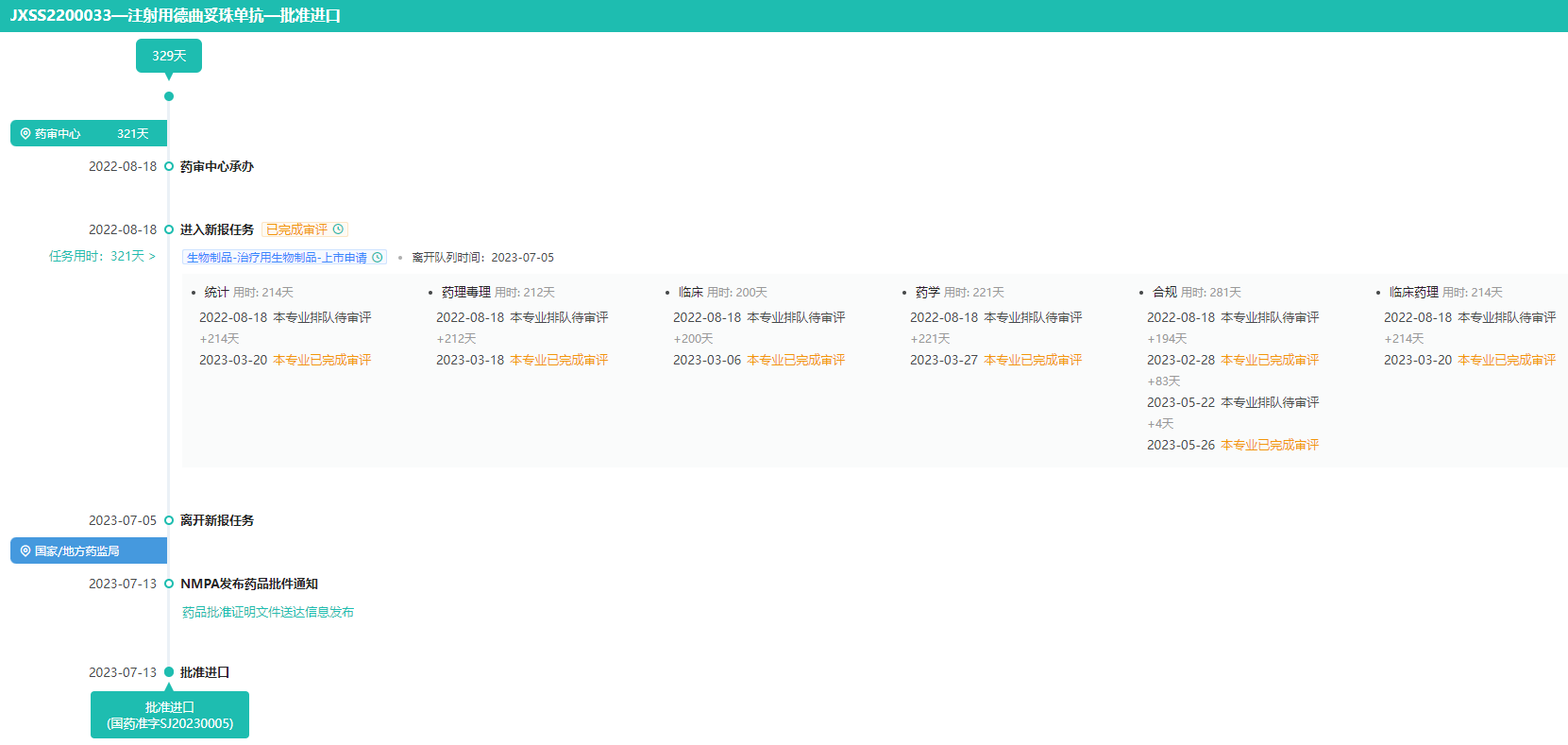
Task: Click the 批准进口 国药准字SJ20230005 badge
Action: [170, 715]
